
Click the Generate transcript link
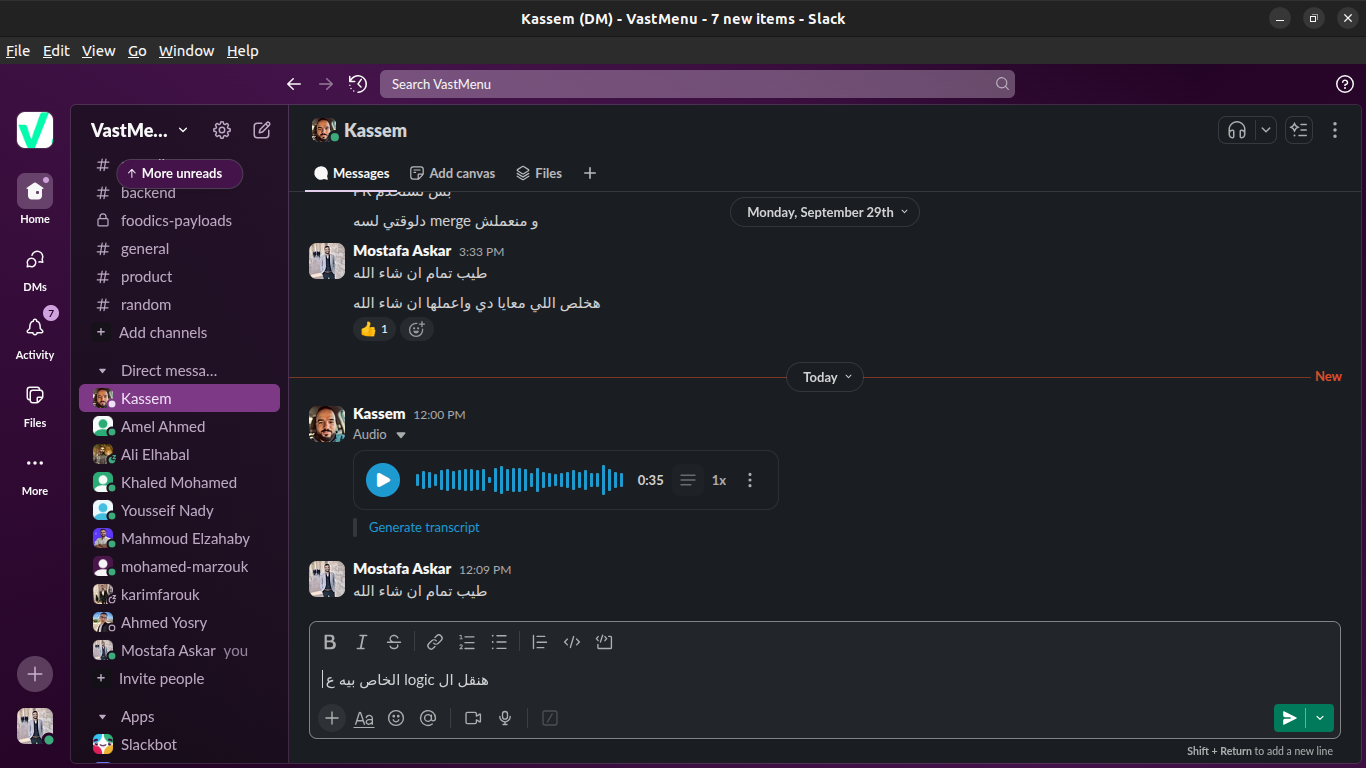424,527
